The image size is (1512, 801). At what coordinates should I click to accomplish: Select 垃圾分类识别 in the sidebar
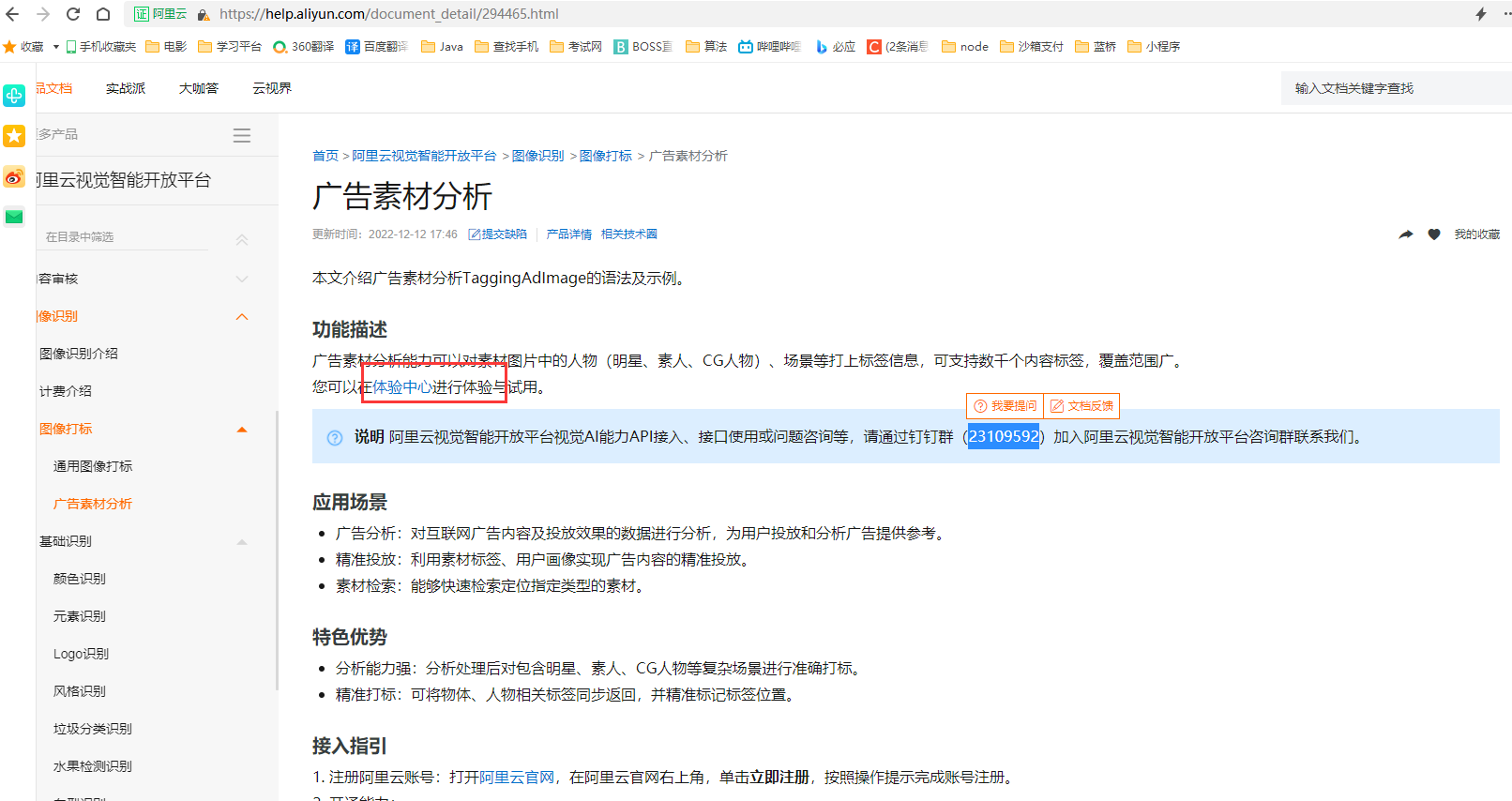tap(93, 729)
